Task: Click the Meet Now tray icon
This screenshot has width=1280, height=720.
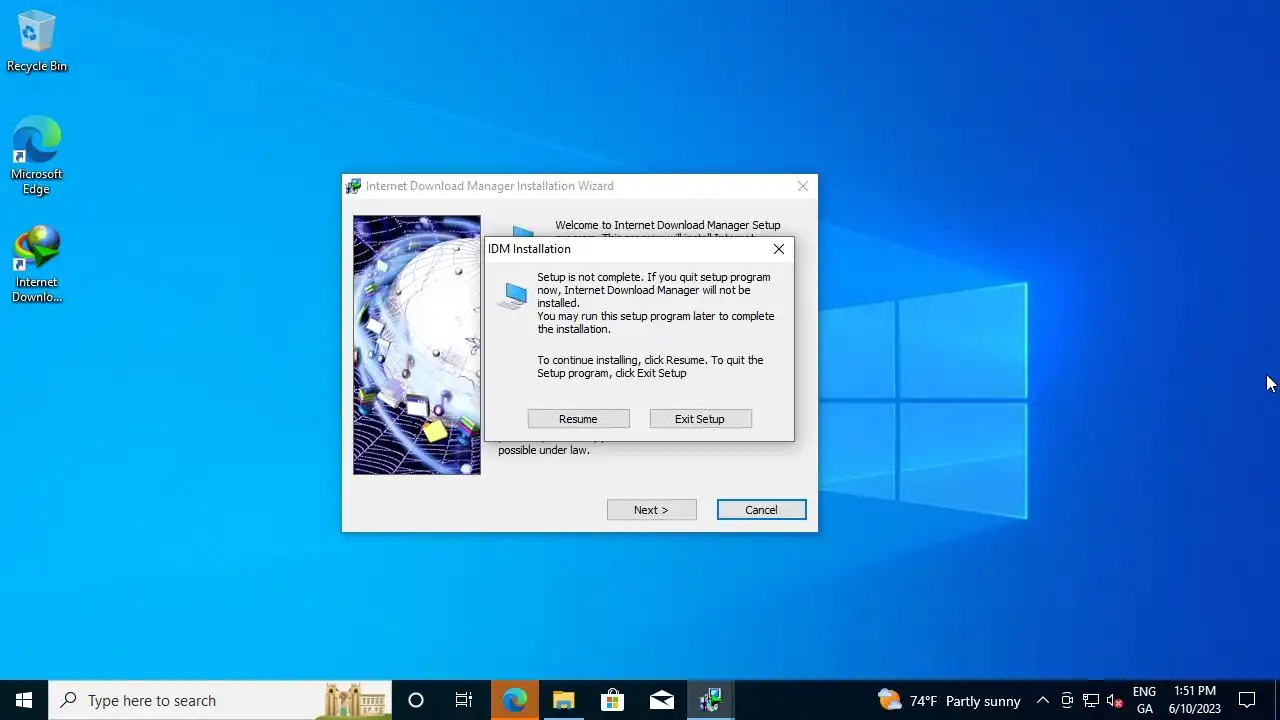Action: 1067,700
